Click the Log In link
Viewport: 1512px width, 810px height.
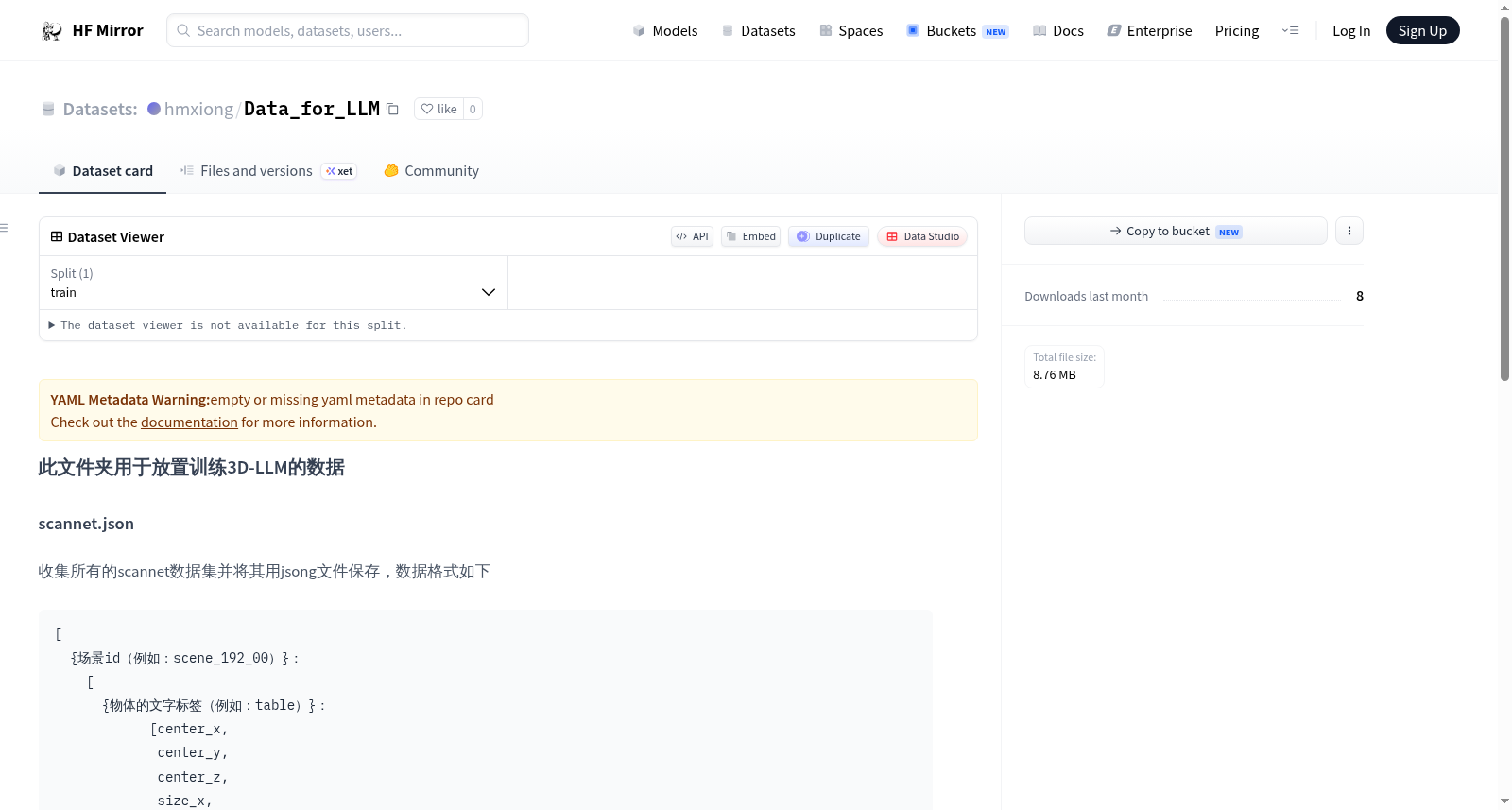click(x=1351, y=31)
